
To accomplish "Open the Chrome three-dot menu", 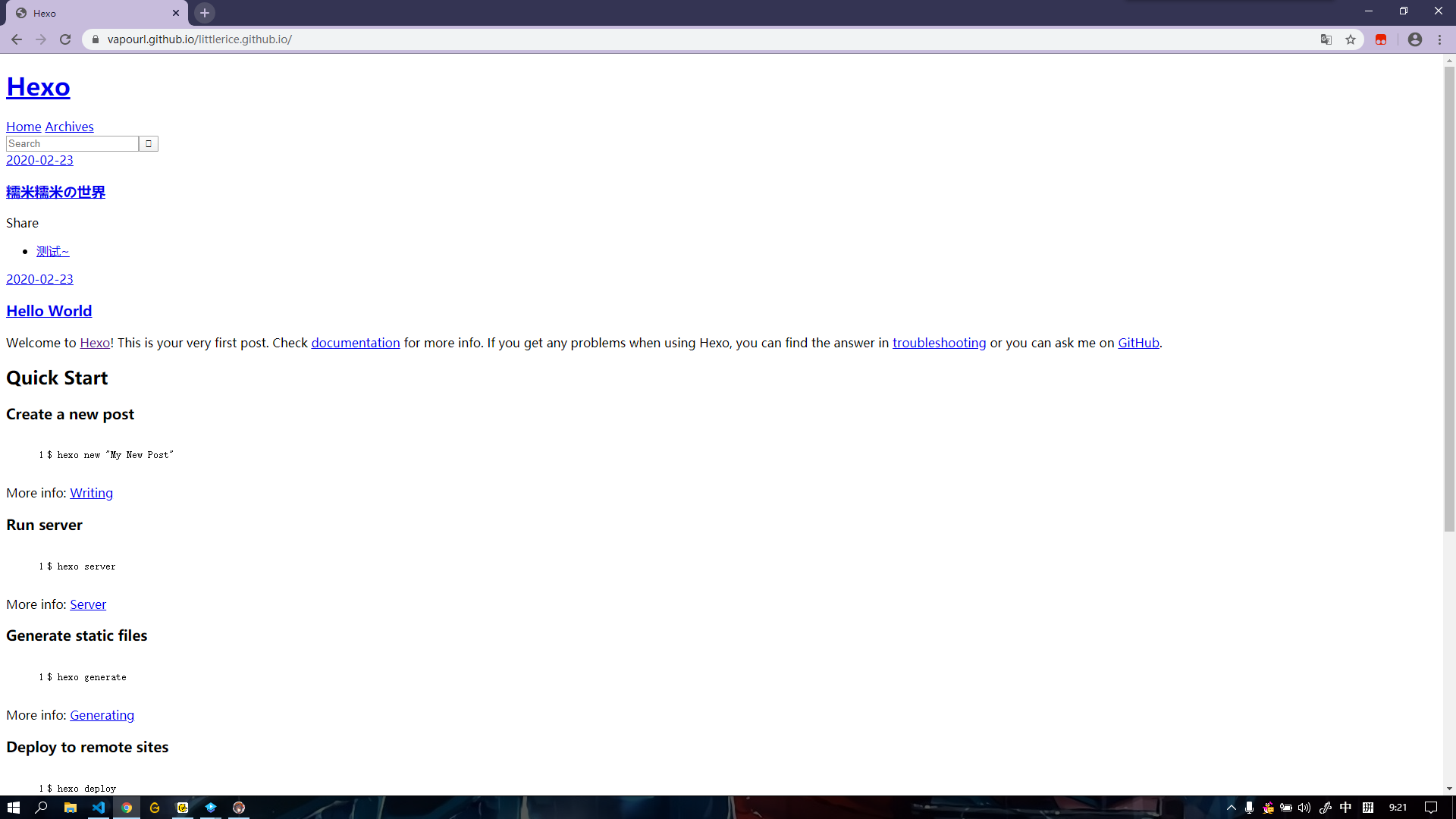I will (1440, 39).
